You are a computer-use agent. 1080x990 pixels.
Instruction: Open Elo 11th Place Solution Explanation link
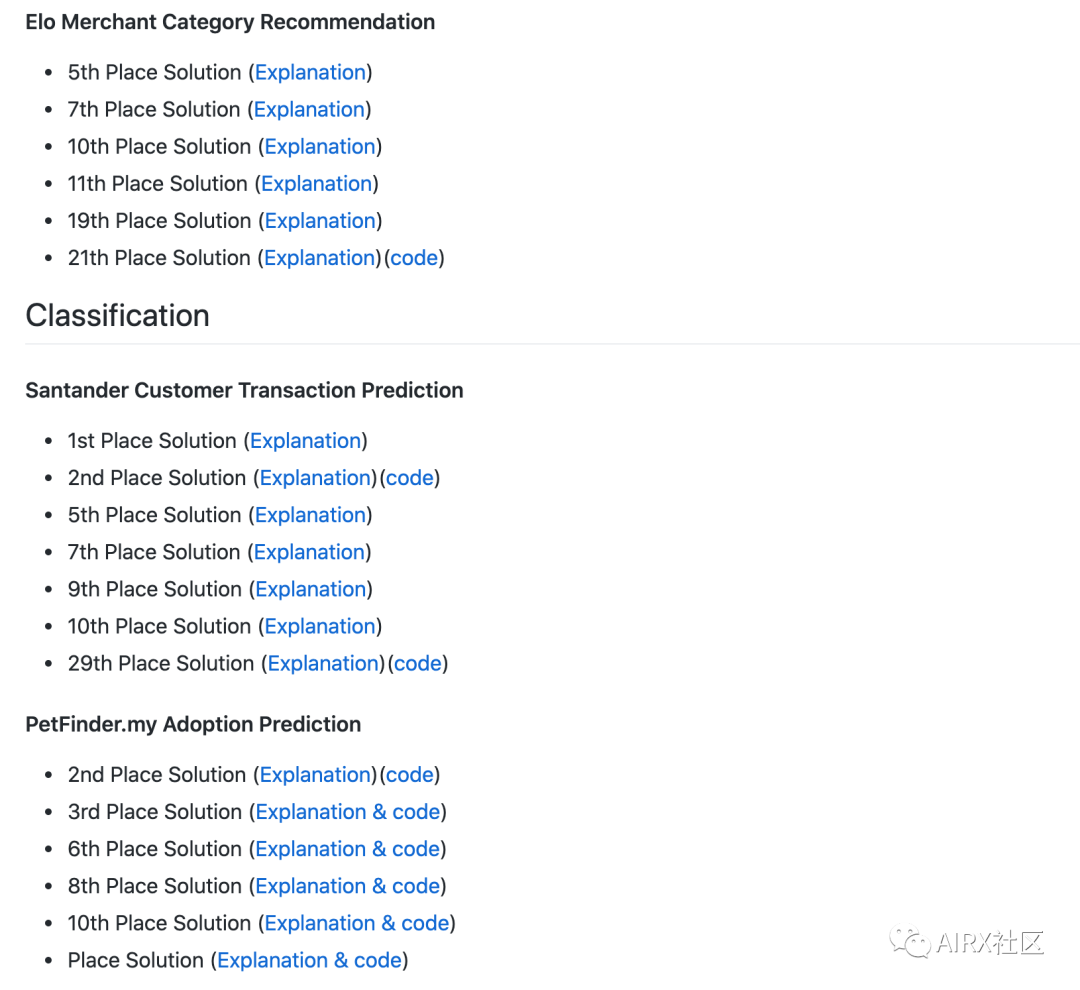[x=317, y=184]
